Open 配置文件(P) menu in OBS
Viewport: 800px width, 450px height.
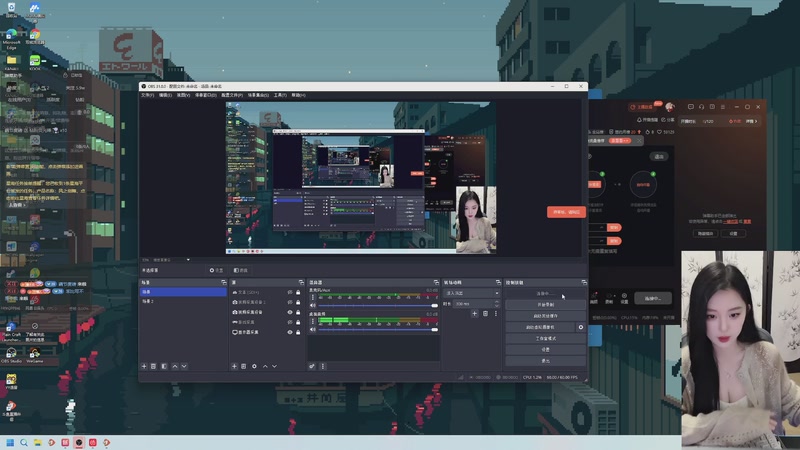pyautogui.click(x=232, y=95)
